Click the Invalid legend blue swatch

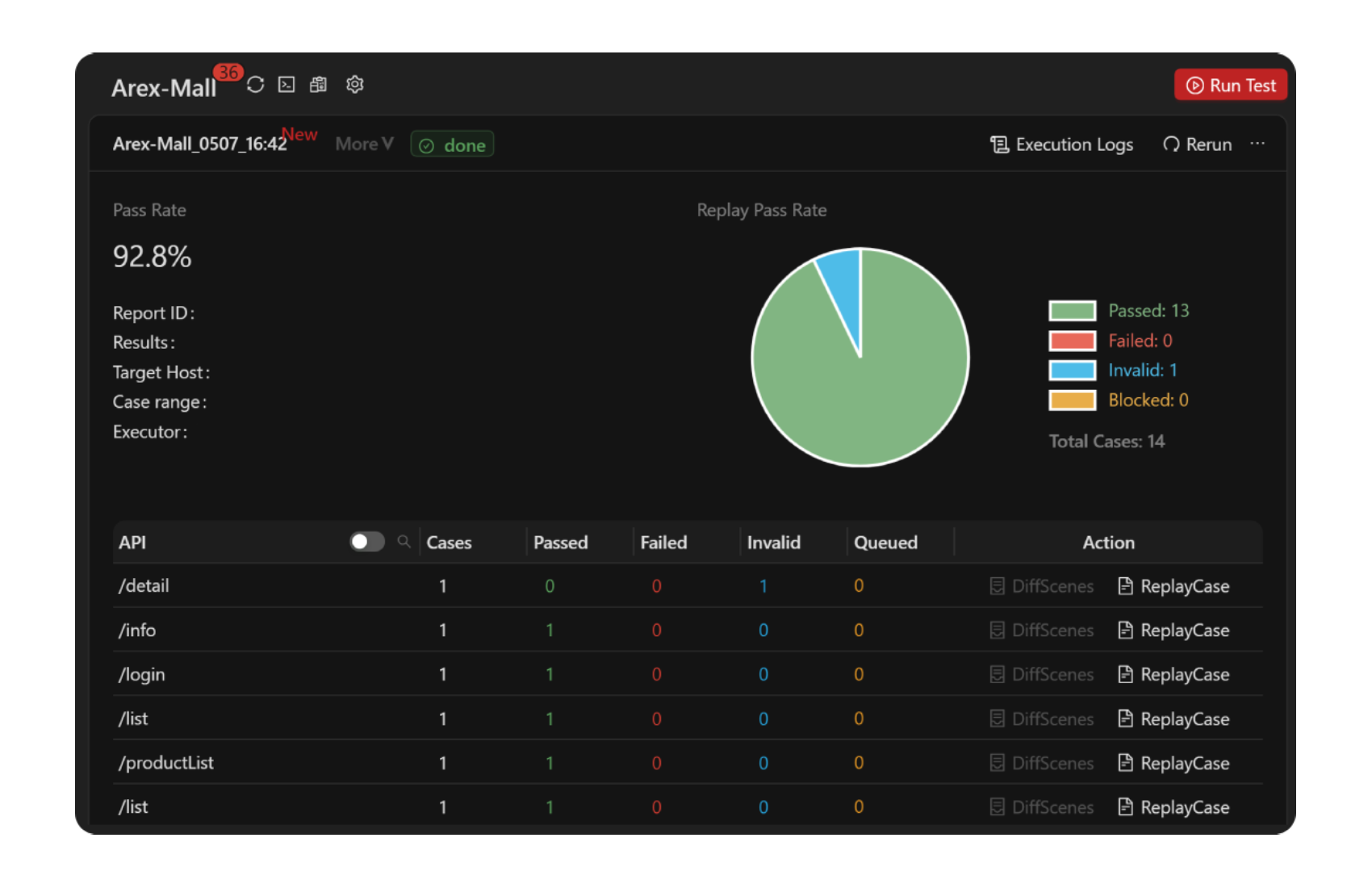click(1073, 371)
